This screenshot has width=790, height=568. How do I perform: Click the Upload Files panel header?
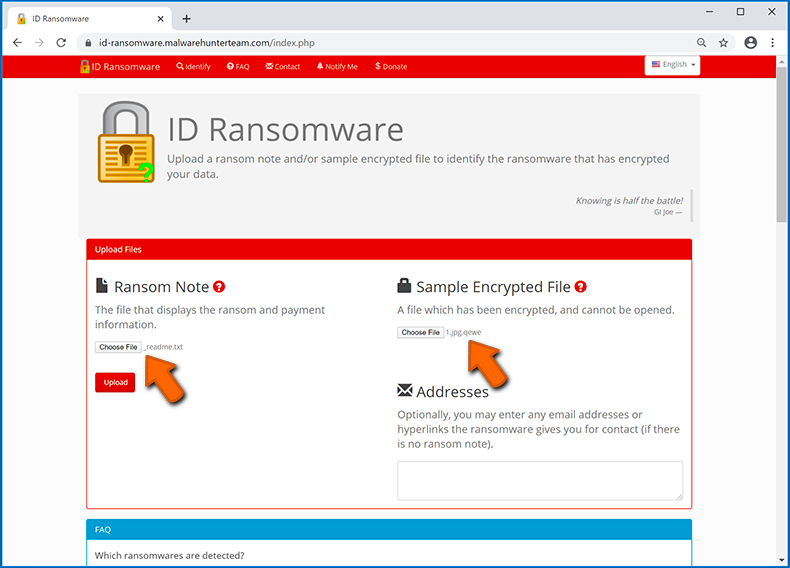point(389,249)
